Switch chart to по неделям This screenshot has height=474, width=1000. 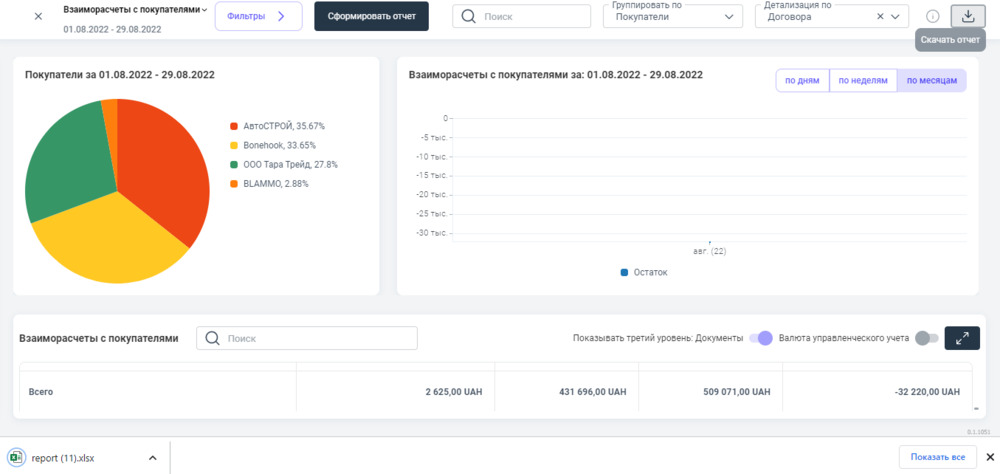862,81
